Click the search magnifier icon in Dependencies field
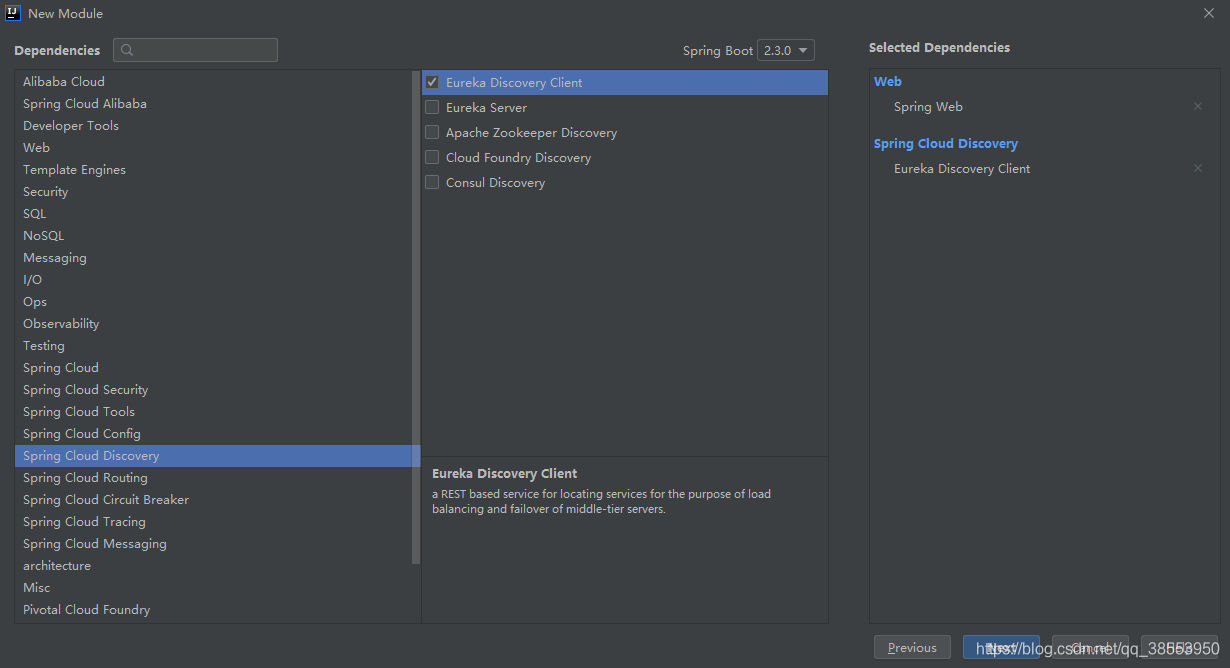 128,51
